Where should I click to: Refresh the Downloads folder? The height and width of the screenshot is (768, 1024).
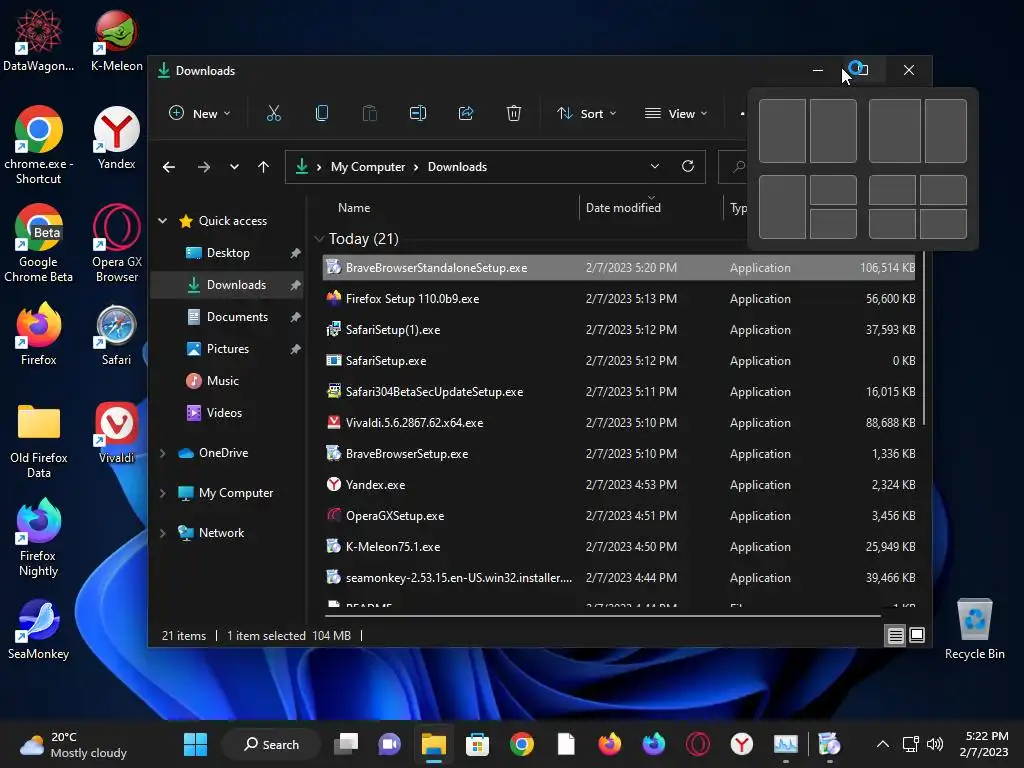click(x=688, y=167)
